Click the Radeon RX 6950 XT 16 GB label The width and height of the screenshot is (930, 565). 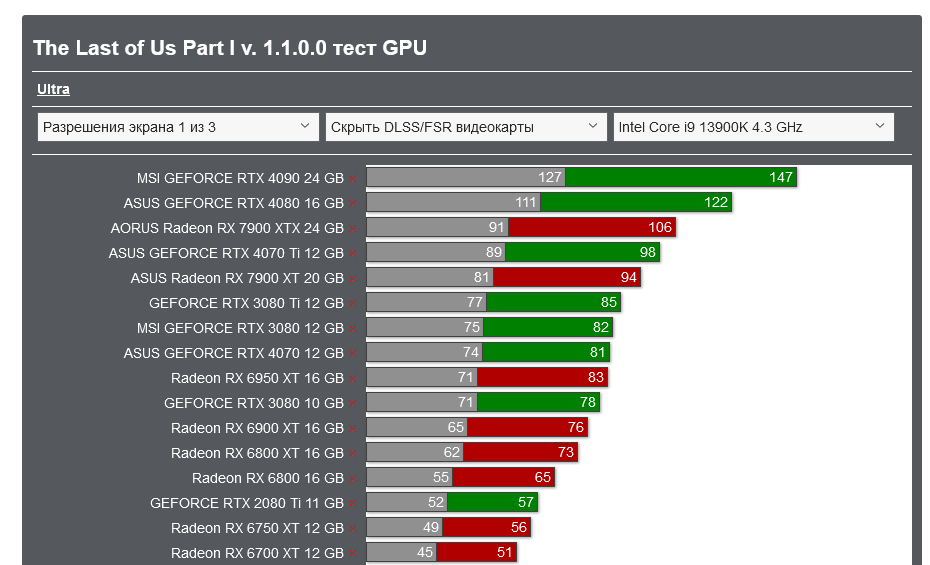pyautogui.click(x=257, y=378)
